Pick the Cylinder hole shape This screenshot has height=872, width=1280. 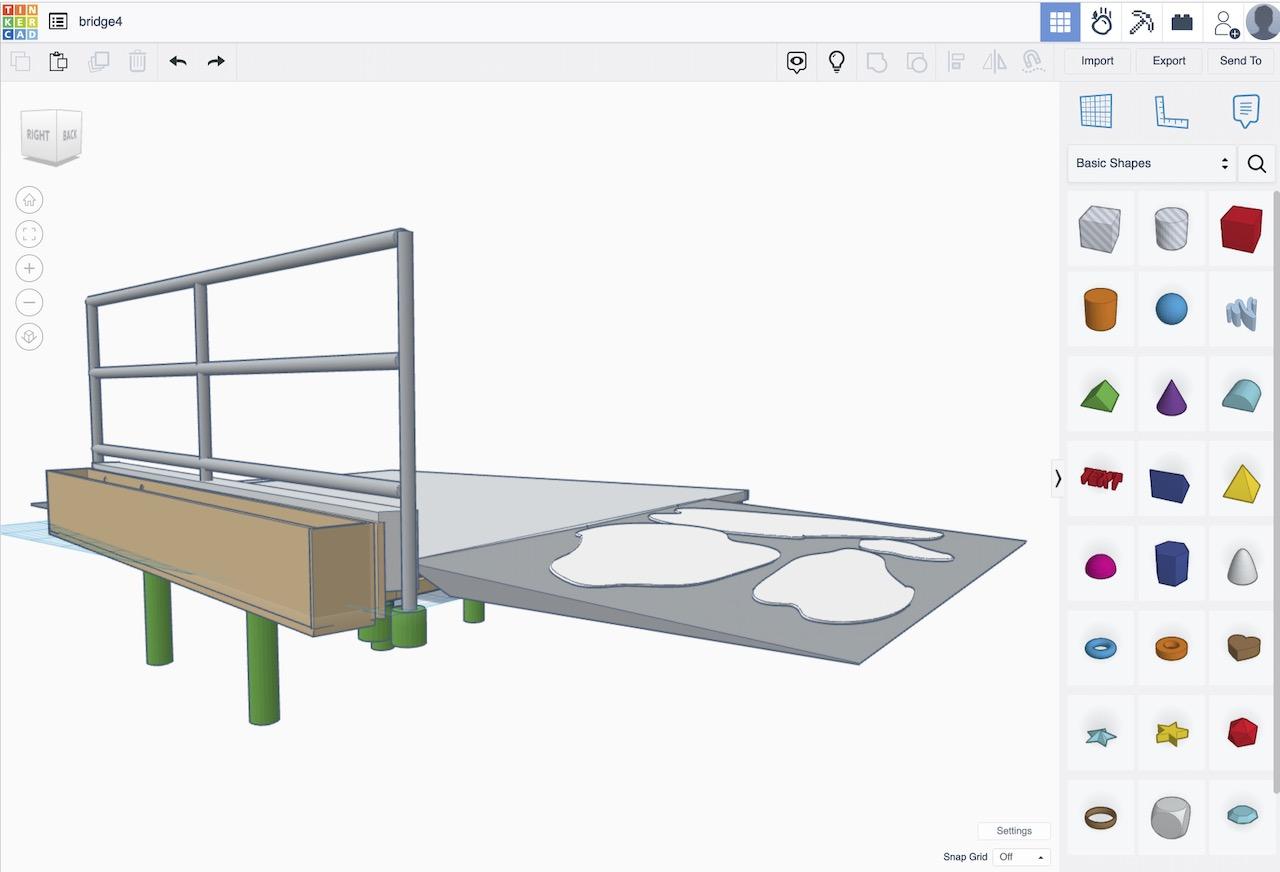point(1171,228)
